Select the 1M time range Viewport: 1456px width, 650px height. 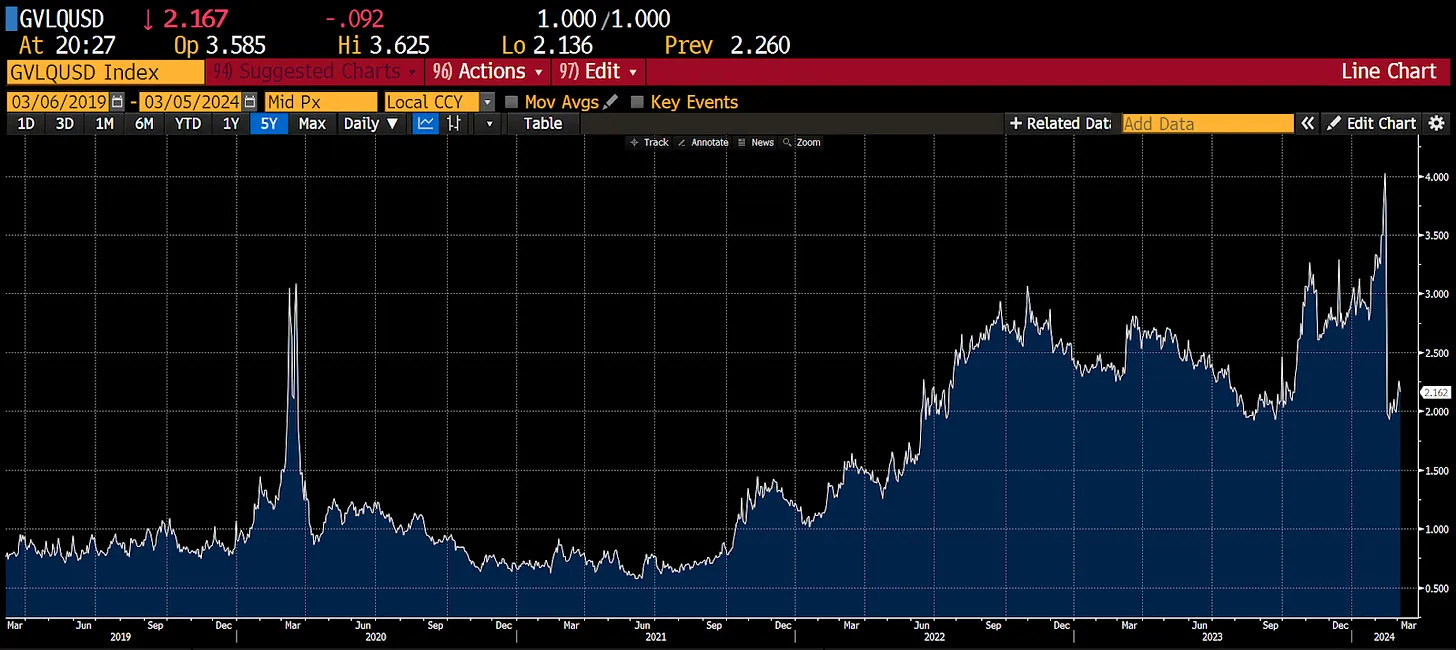(x=104, y=124)
